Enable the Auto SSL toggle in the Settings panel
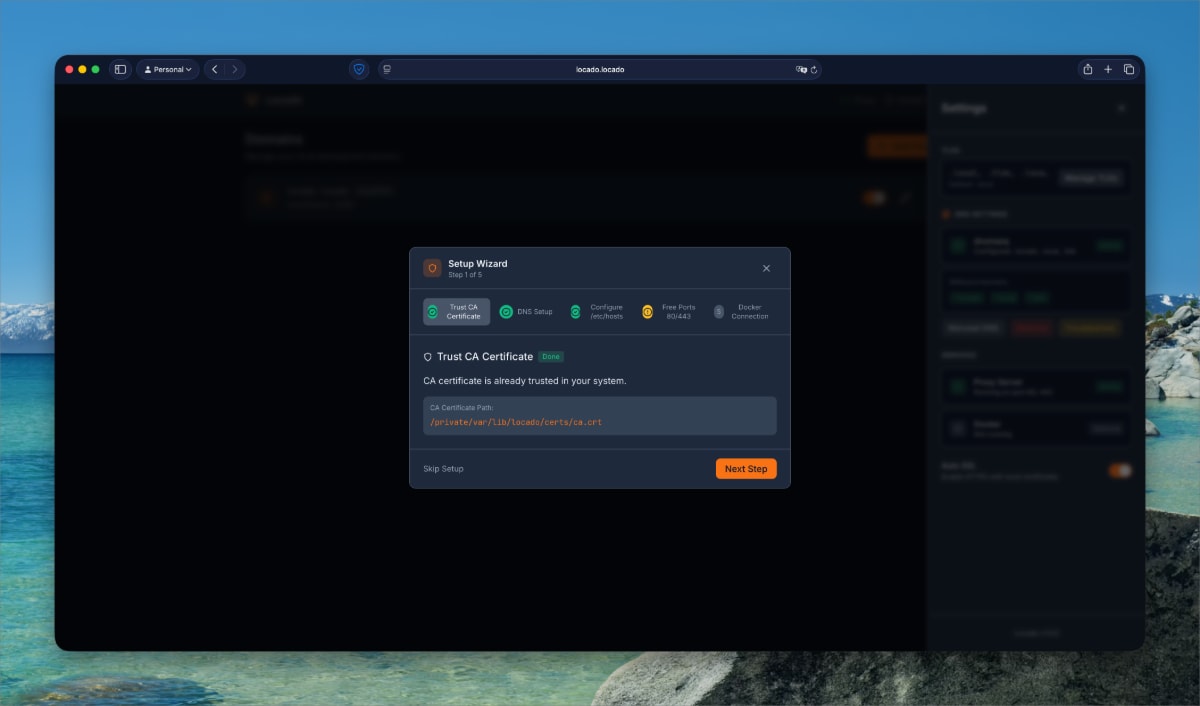This screenshot has height=706, width=1200. pyautogui.click(x=1119, y=470)
